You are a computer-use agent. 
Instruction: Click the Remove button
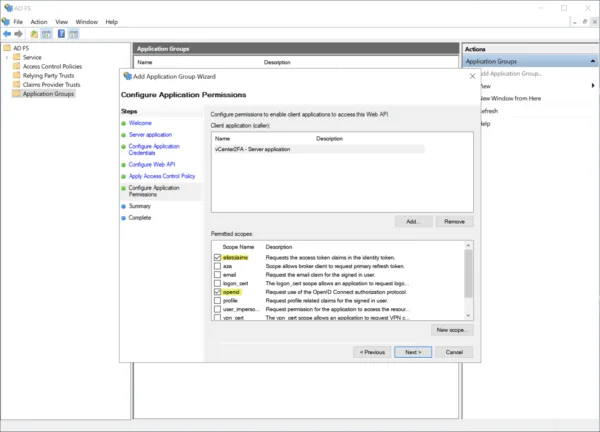tap(455, 222)
